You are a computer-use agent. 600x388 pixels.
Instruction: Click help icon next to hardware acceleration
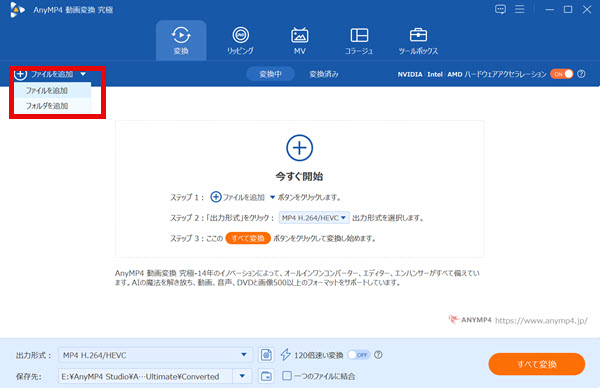pos(581,74)
